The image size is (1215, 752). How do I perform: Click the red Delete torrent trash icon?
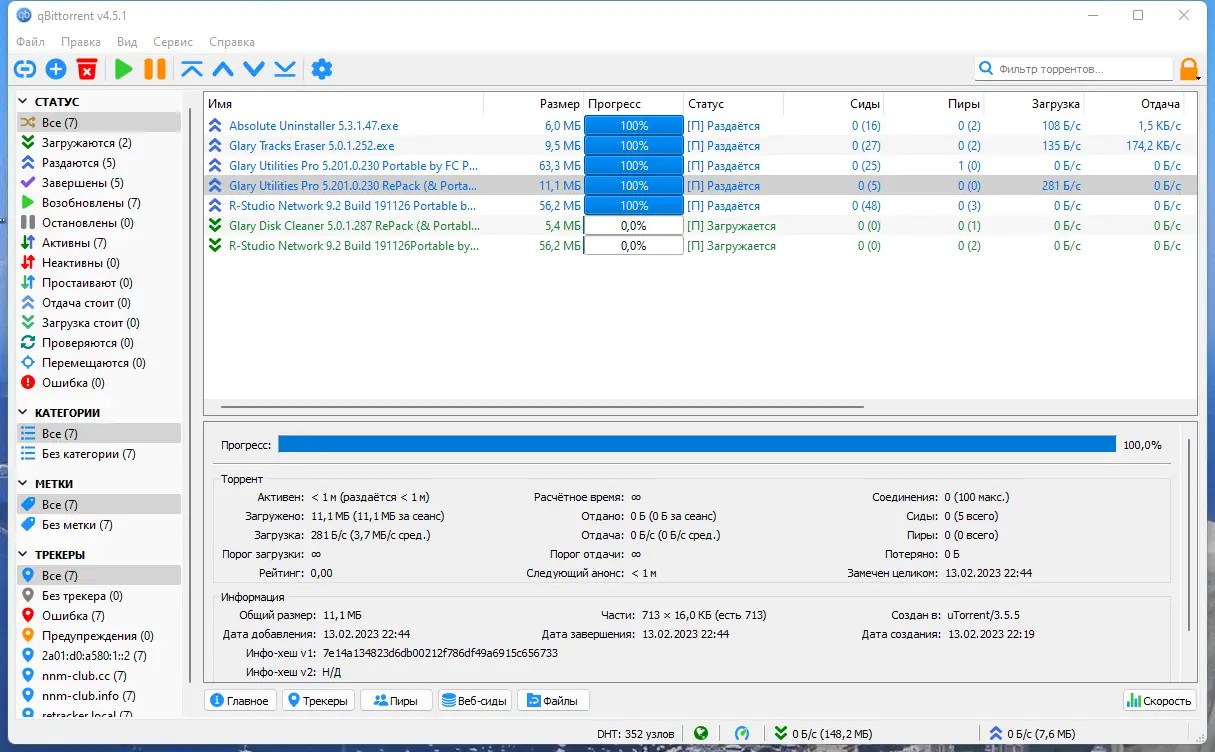point(87,69)
